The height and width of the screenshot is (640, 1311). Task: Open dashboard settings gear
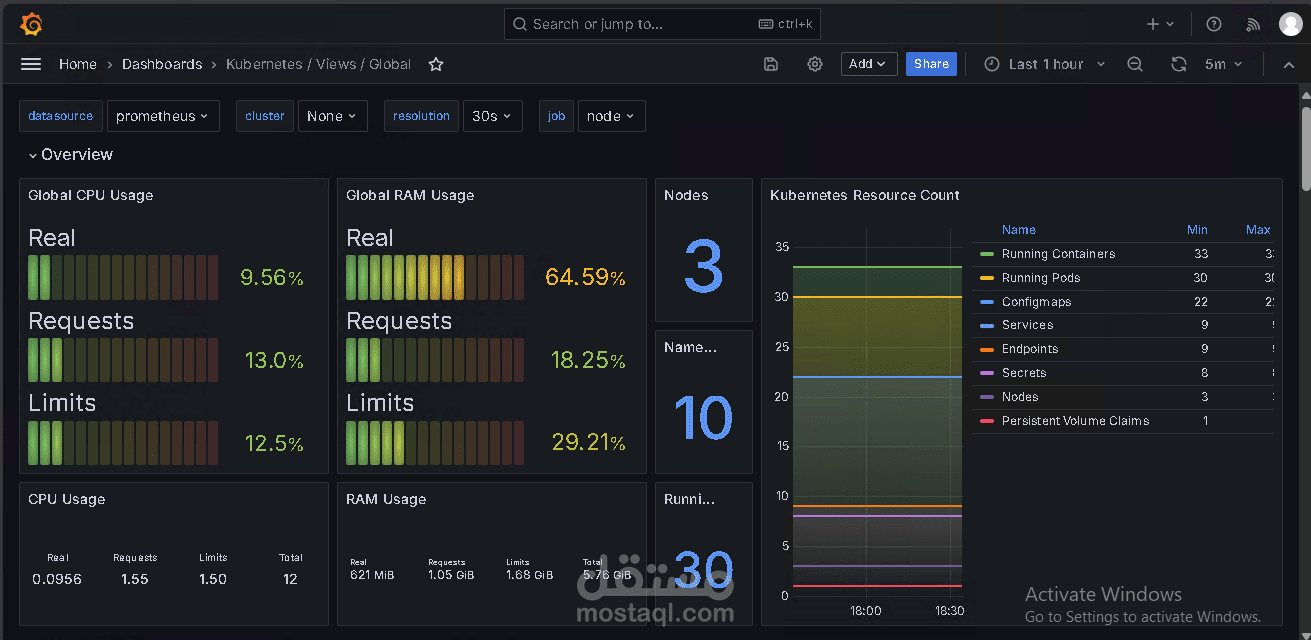tap(814, 63)
